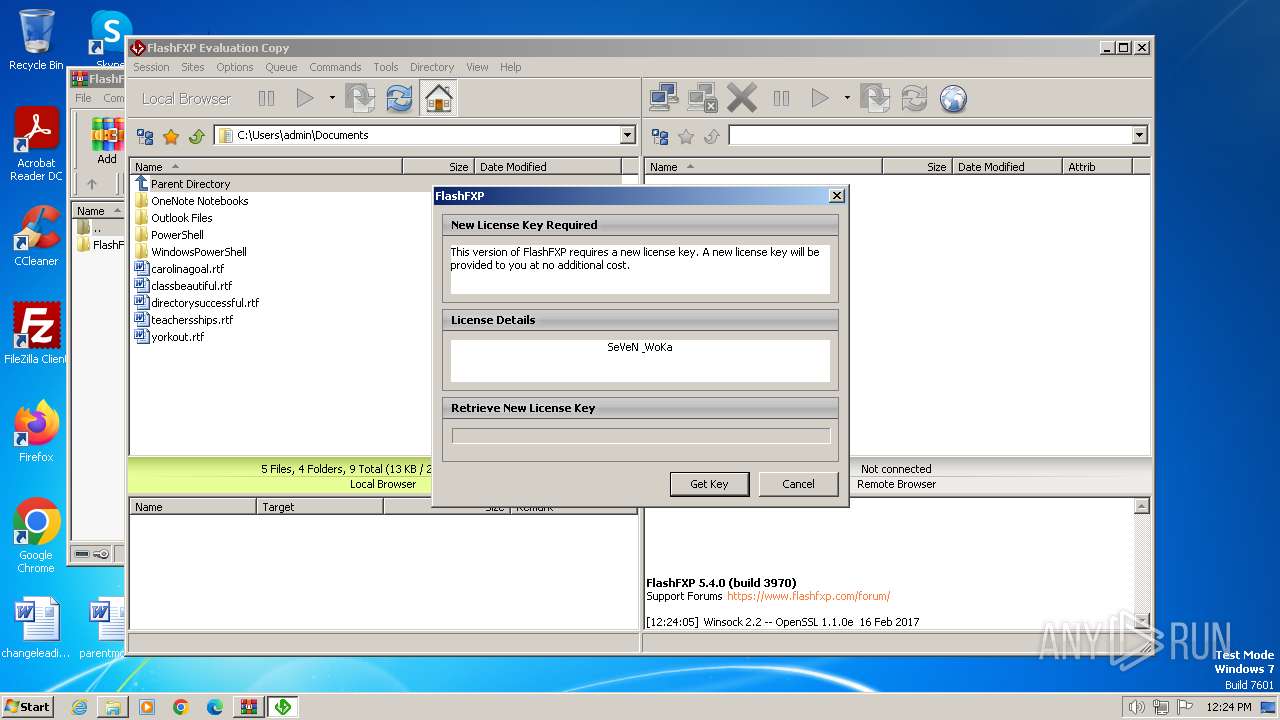Click the local pause transfer icon
Screen dimensions: 1280x720
tap(266, 98)
